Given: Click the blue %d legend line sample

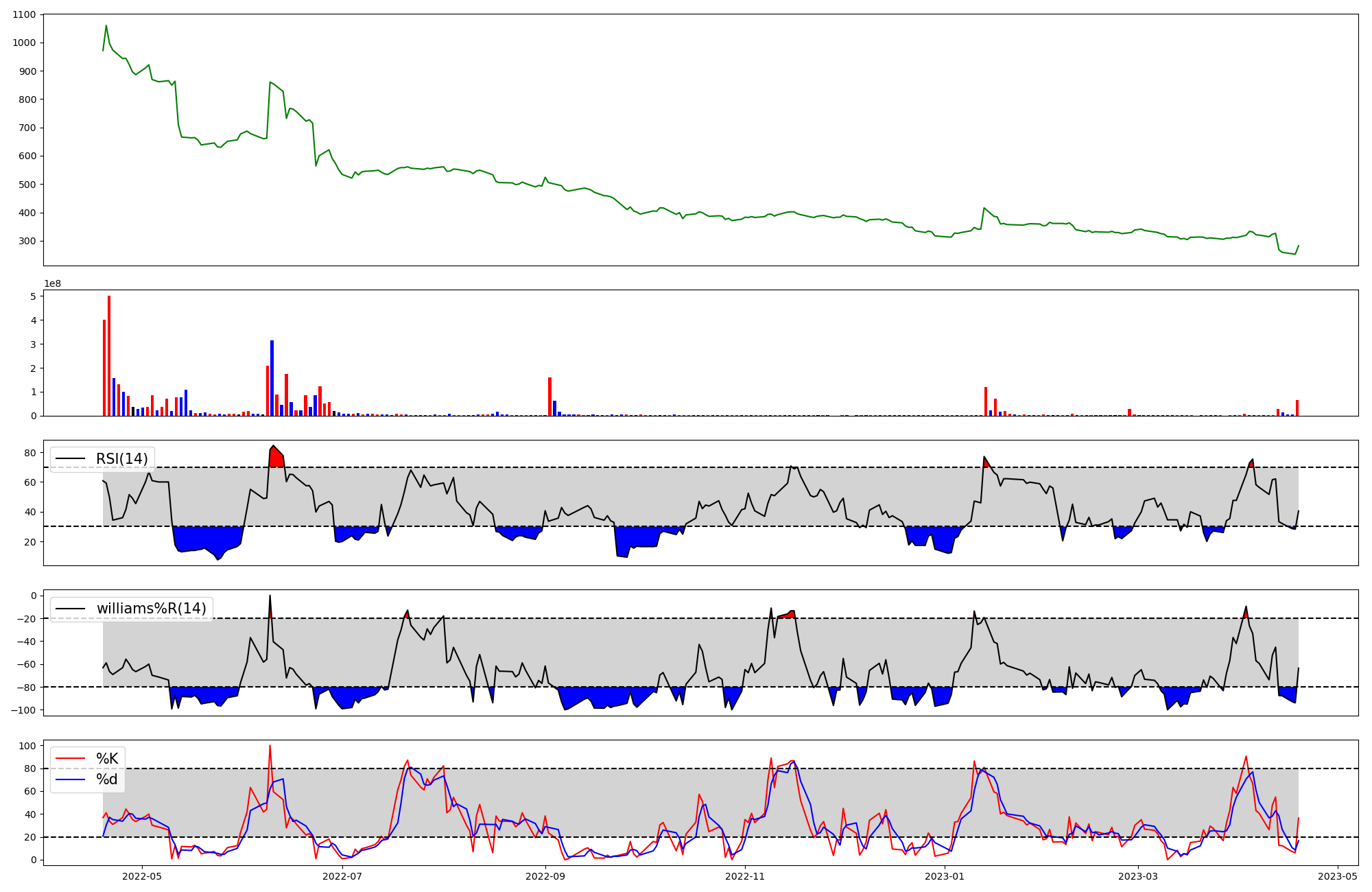Looking at the screenshot, I should click(x=70, y=779).
